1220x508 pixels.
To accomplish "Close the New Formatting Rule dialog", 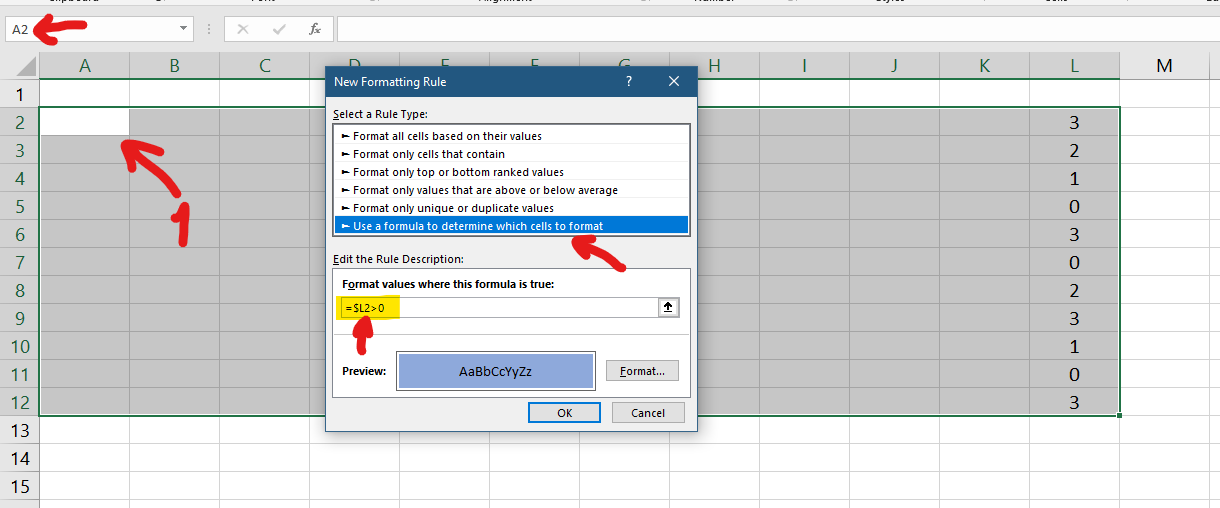I will click(674, 81).
